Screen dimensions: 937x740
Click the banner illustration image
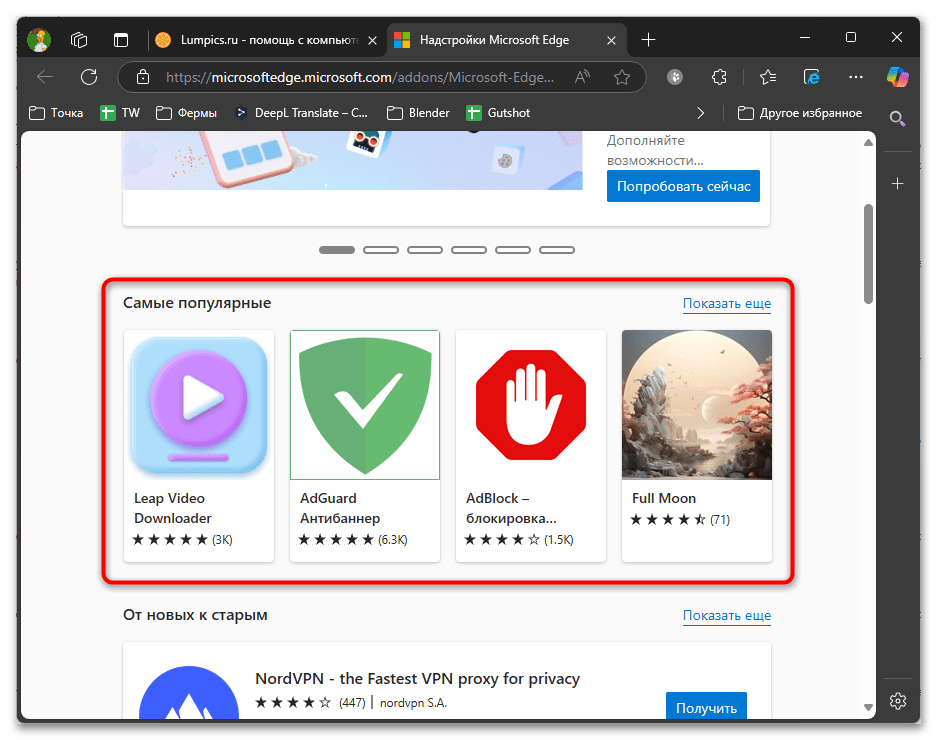tap(353, 160)
